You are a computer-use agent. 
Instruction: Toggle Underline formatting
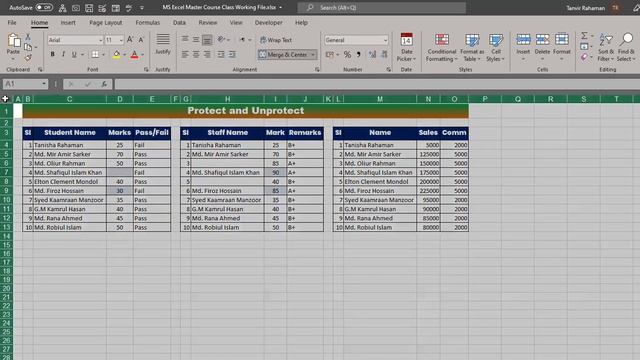[74, 54]
